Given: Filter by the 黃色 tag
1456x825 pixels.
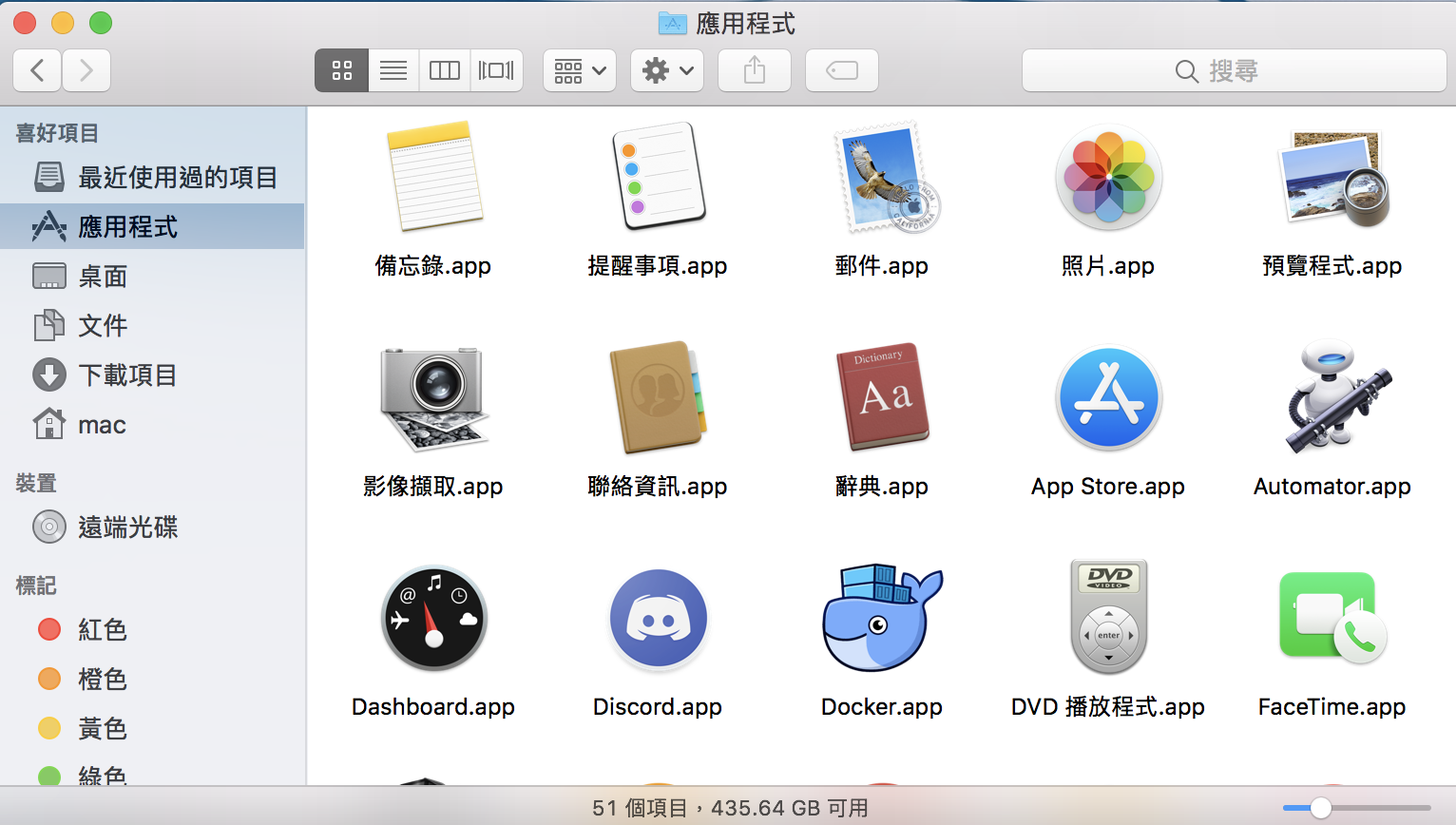Looking at the screenshot, I should 153,728.
